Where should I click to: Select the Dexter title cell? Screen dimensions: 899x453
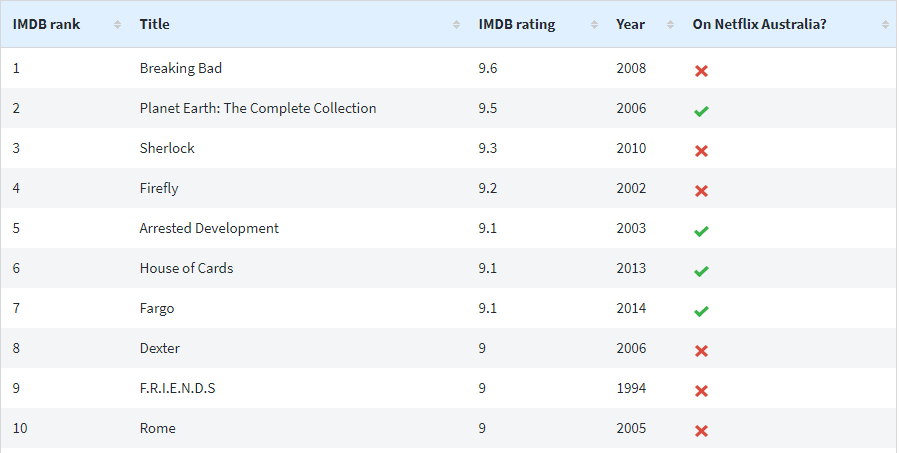click(x=159, y=348)
